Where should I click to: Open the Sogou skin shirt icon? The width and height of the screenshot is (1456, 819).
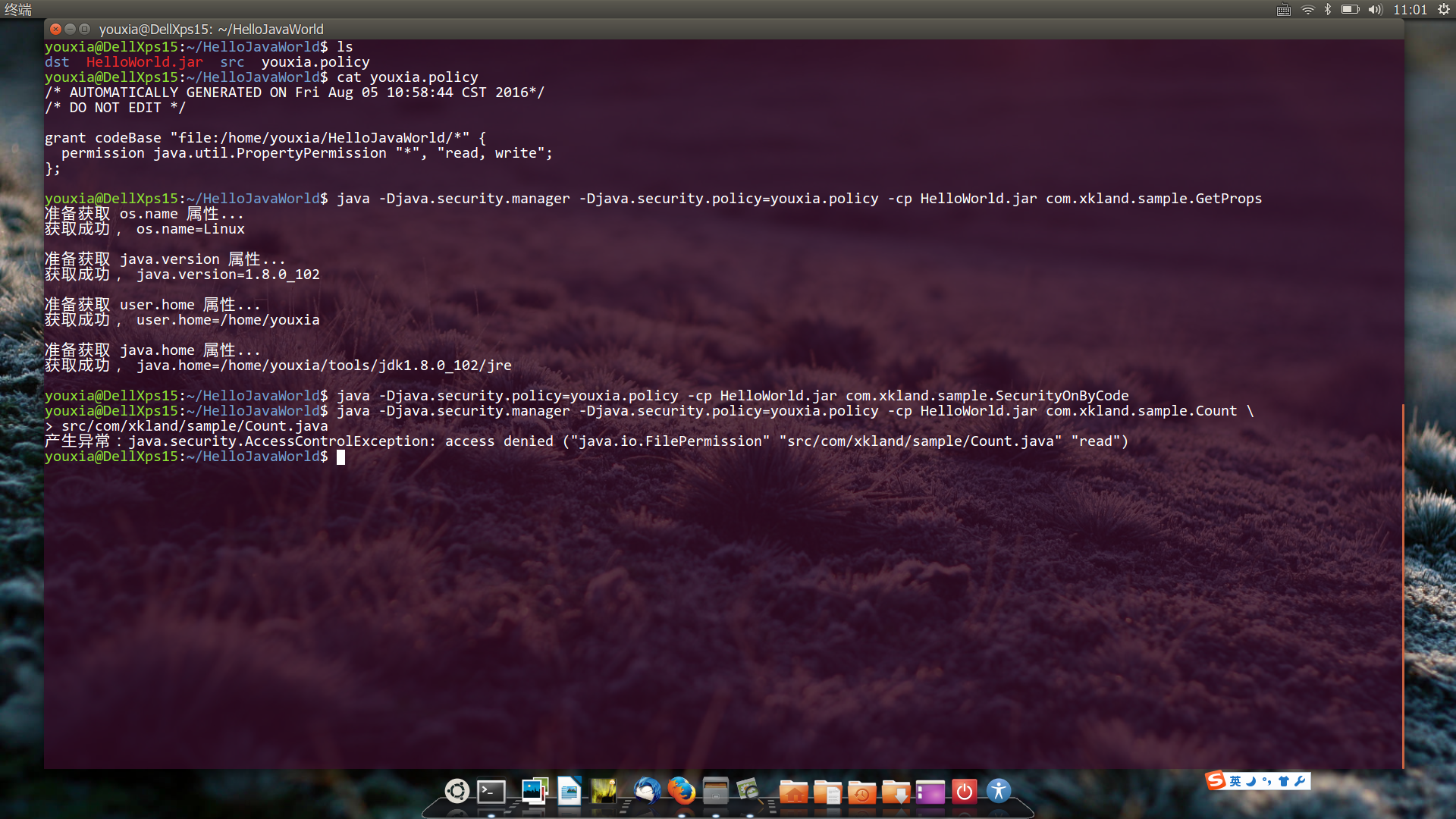point(1284,781)
